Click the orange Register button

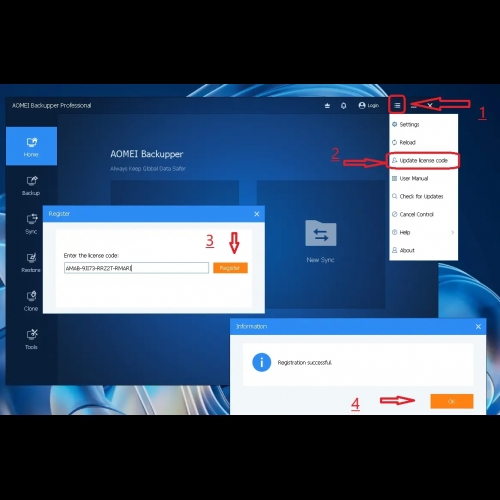click(230, 268)
